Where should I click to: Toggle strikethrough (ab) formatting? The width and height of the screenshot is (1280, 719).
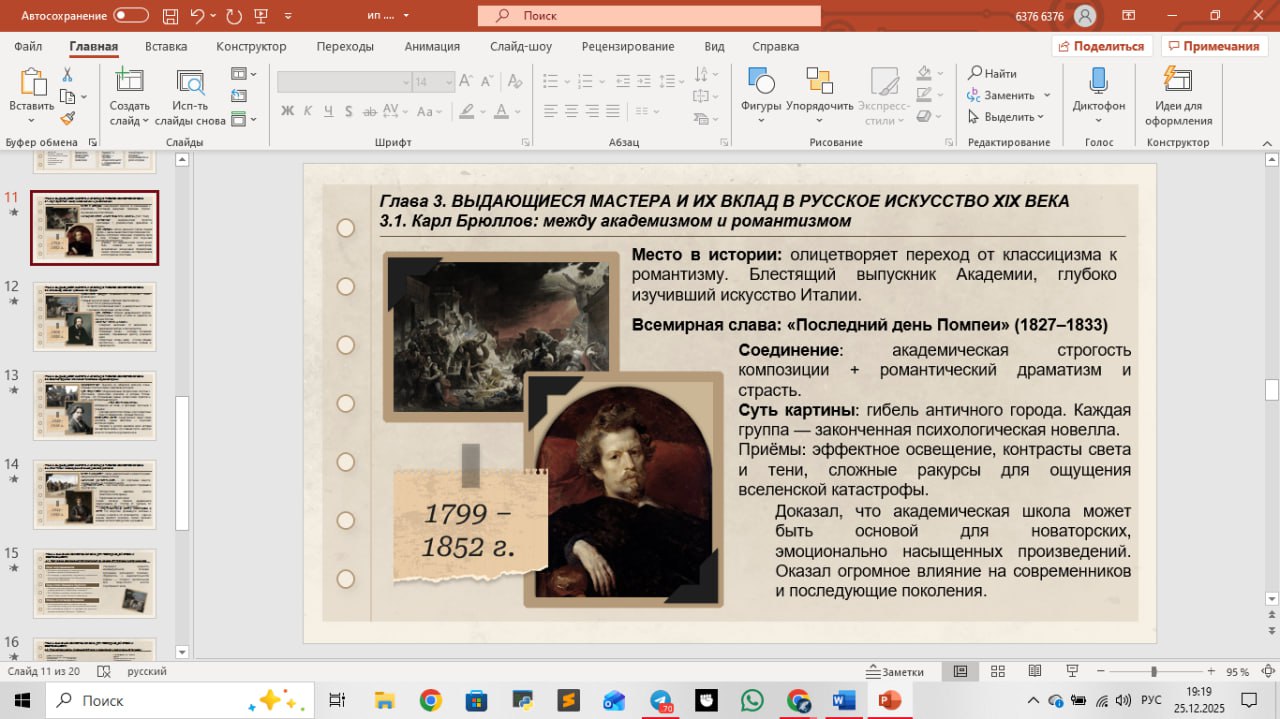coord(372,111)
